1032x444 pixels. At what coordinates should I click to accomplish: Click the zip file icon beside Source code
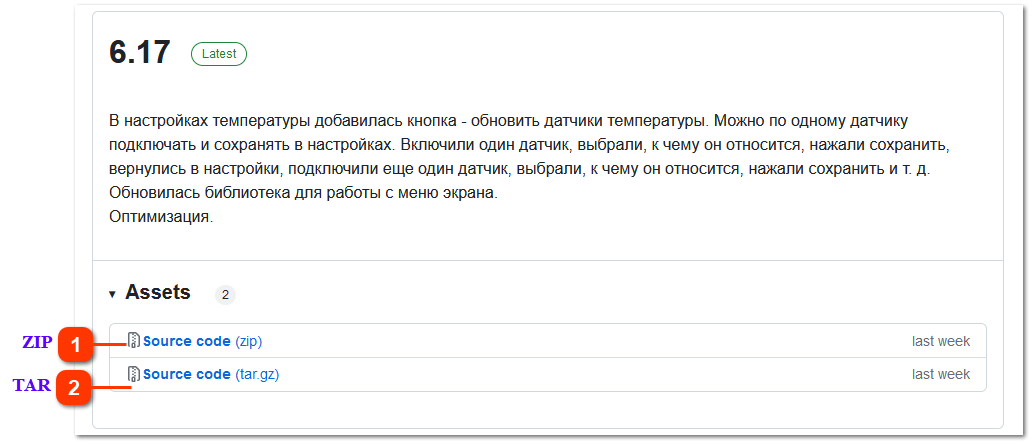click(x=134, y=341)
